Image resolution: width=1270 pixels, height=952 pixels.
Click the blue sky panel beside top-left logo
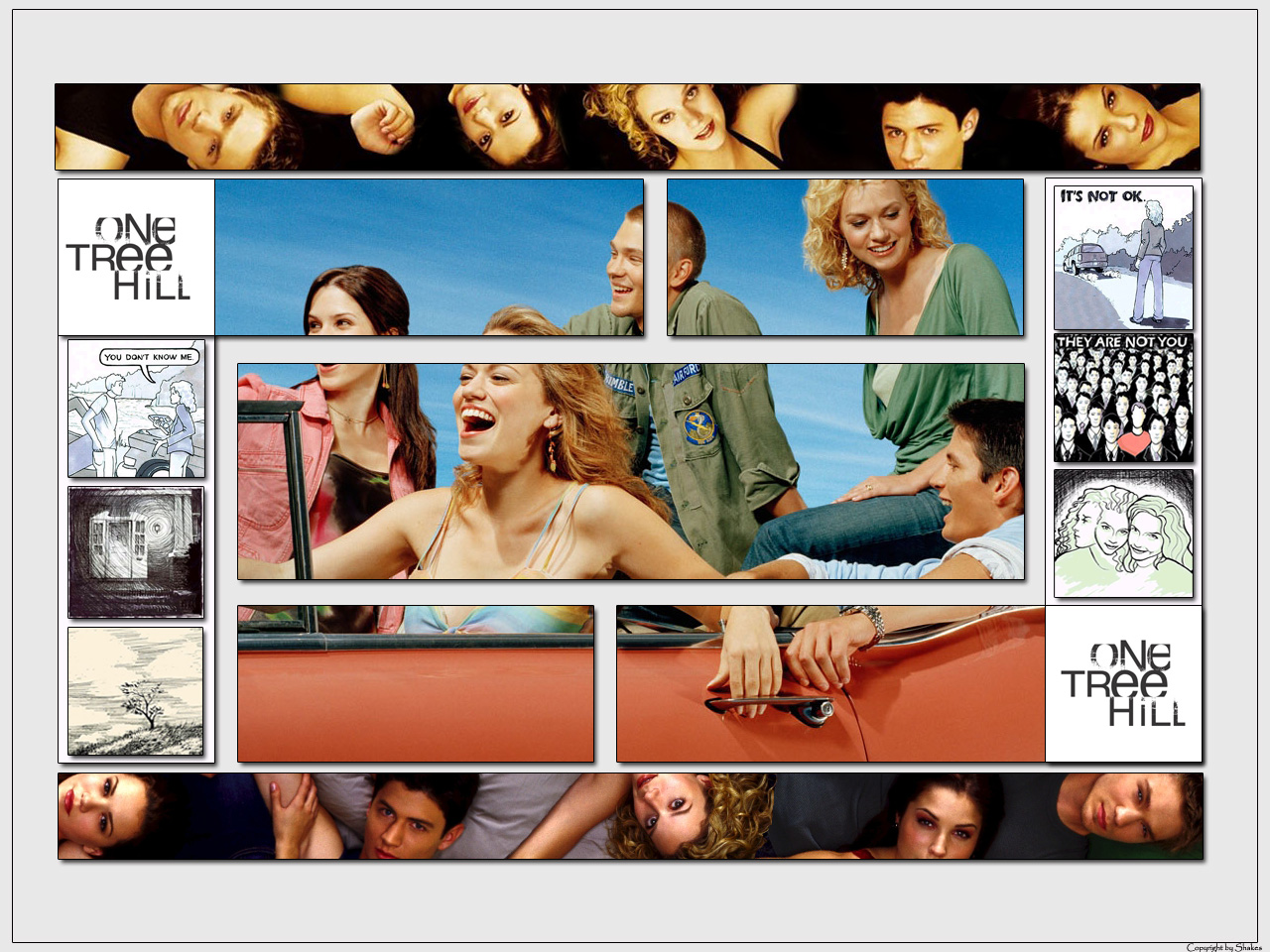click(430, 257)
